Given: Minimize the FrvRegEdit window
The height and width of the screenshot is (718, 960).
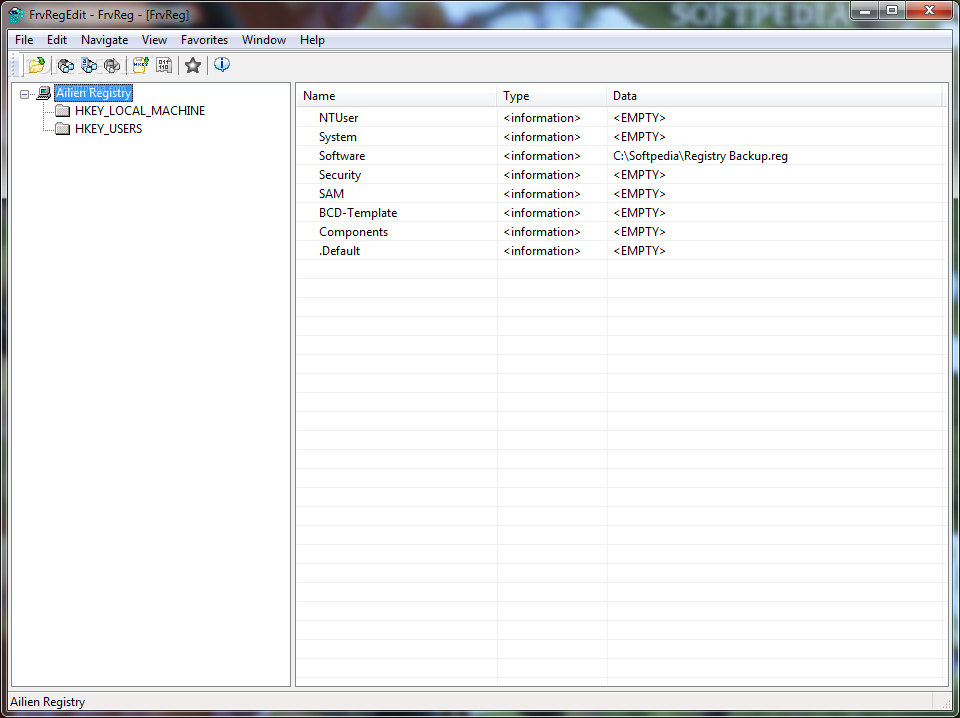Looking at the screenshot, I should pos(865,10).
